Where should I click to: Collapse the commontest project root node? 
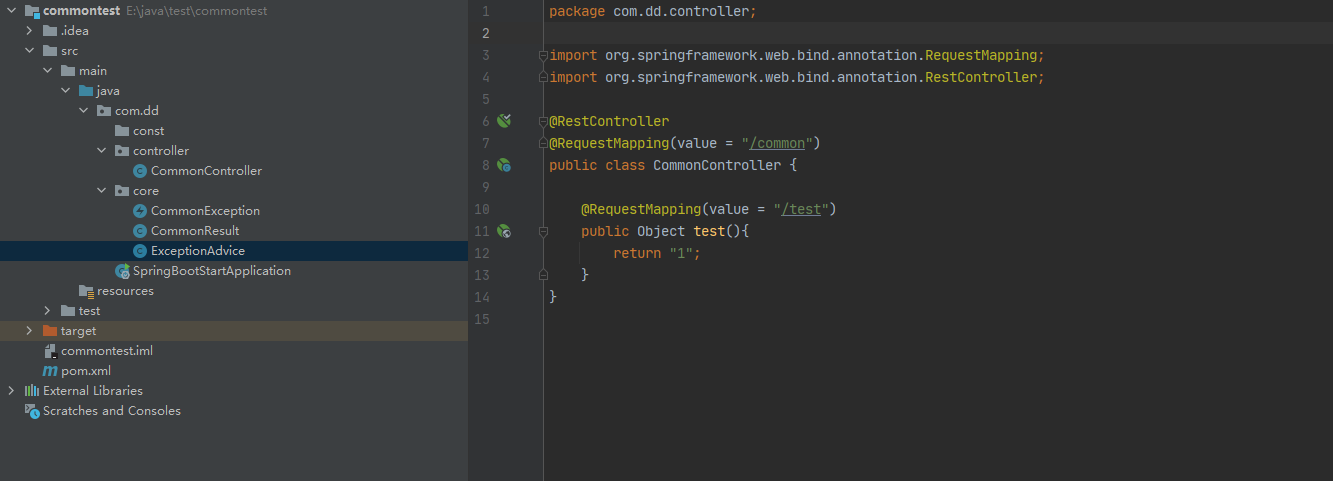tap(11, 11)
